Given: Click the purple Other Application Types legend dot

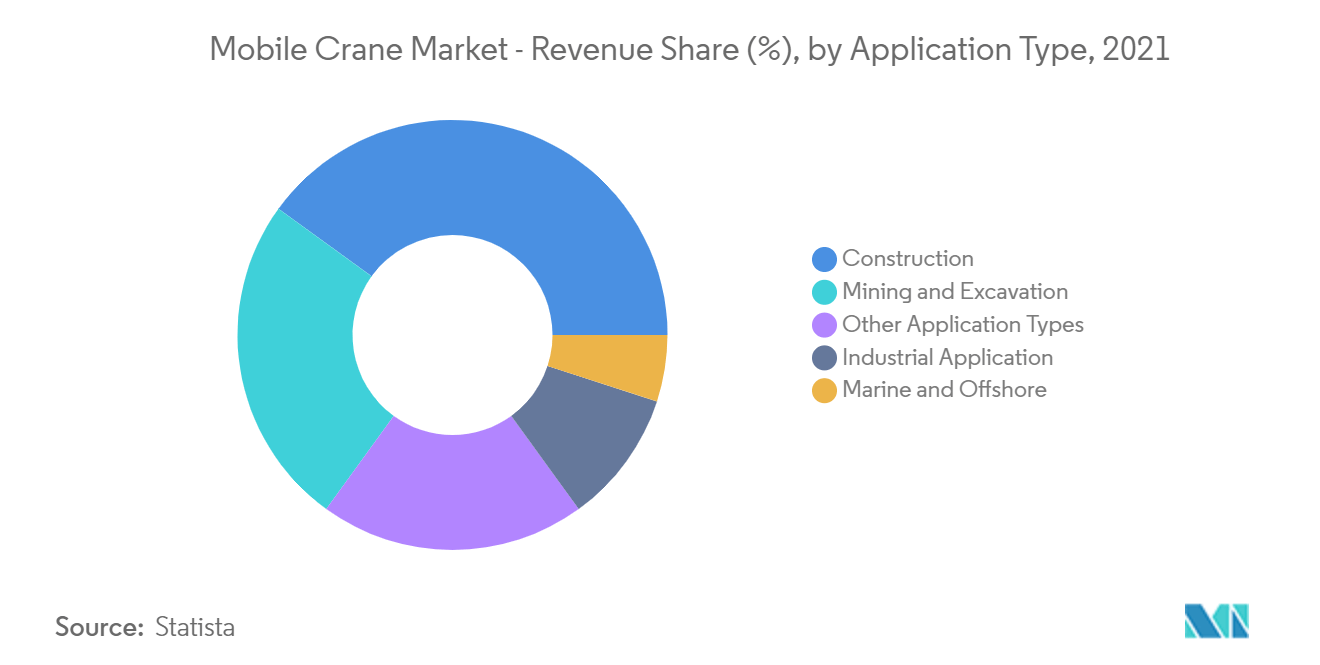Looking at the screenshot, I should [824, 325].
